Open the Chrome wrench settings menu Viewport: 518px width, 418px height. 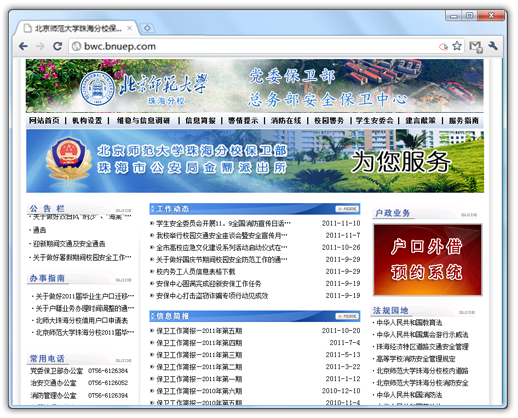point(493,46)
